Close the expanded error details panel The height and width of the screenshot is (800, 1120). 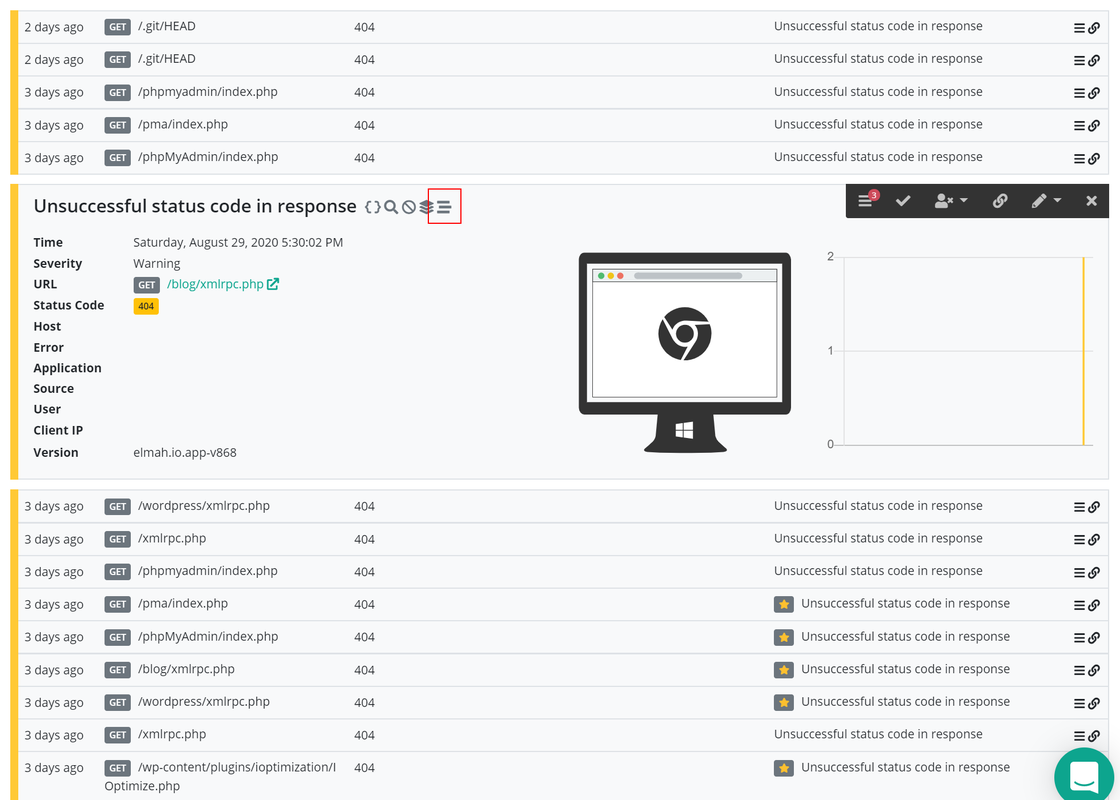tap(1091, 201)
